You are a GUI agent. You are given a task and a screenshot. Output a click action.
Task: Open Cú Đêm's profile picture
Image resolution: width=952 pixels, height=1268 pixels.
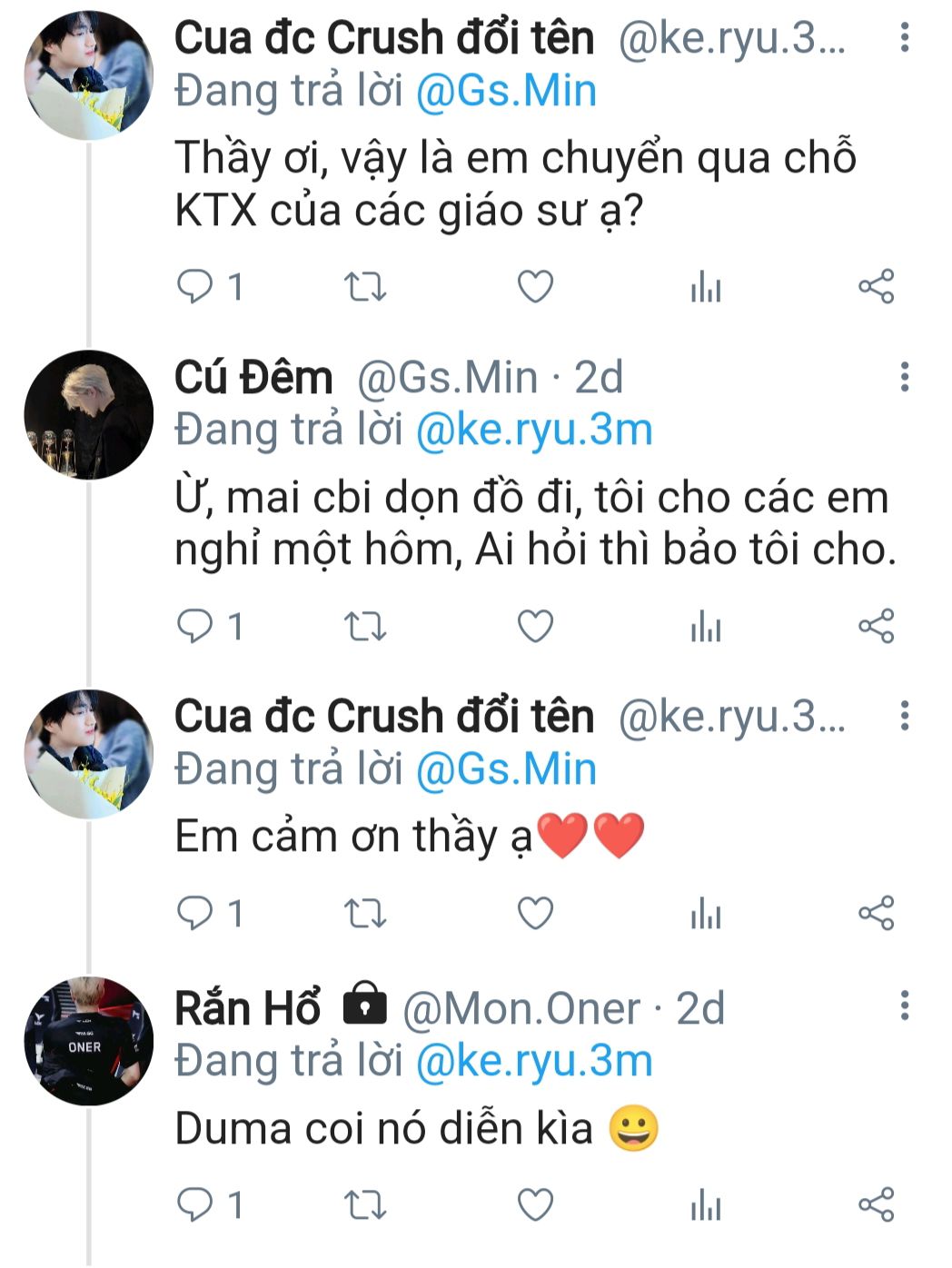89,415
